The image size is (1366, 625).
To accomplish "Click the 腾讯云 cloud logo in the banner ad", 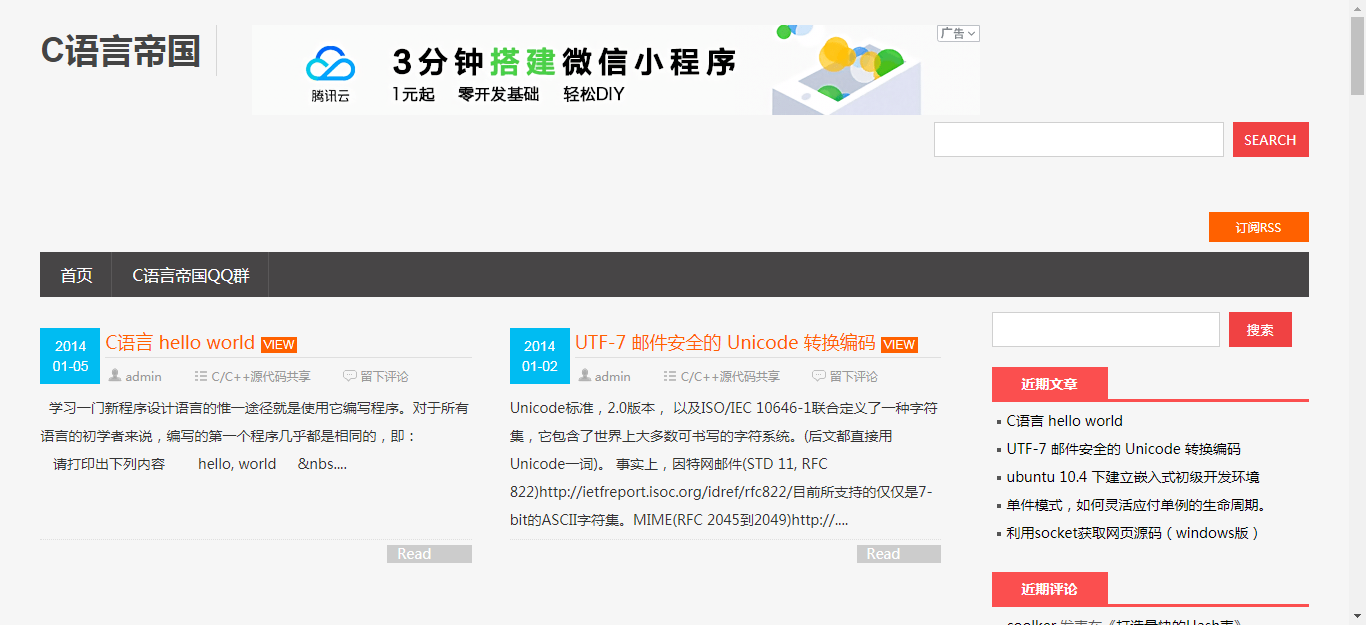I will coord(330,62).
